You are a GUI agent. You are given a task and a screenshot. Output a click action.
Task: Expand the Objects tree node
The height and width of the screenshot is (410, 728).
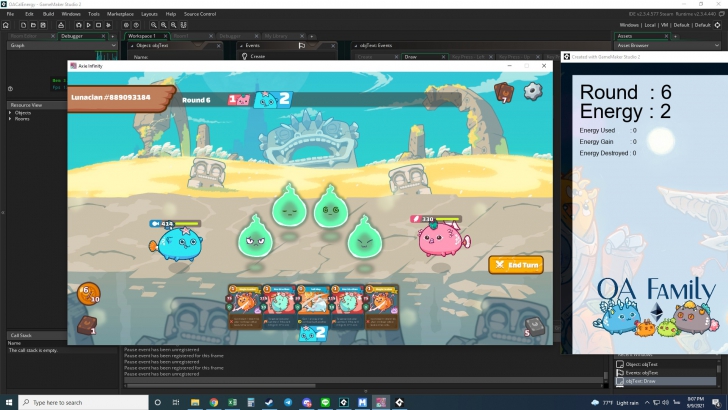click(x=10, y=113)
